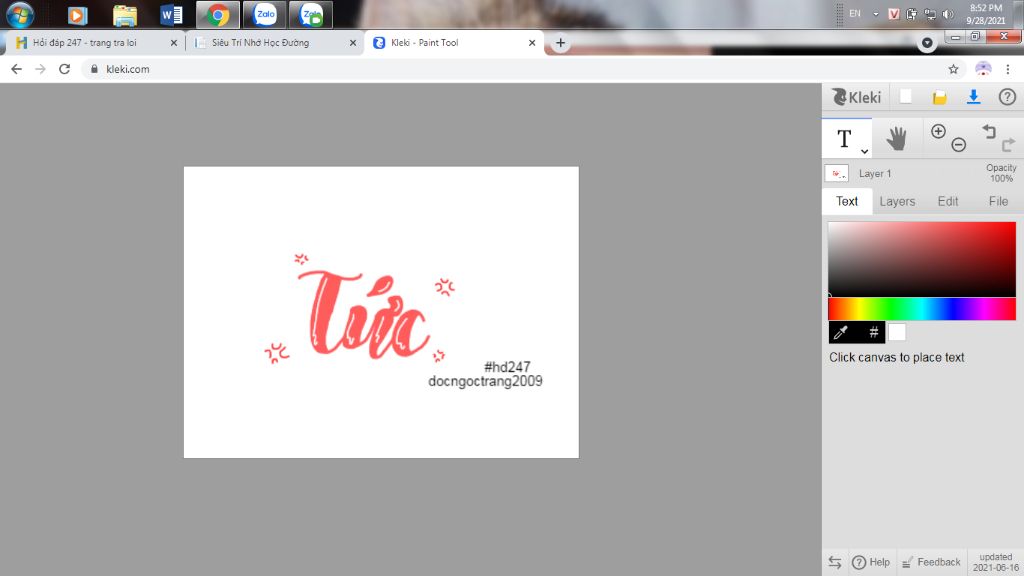Viewport: 1024px width, 576px height.
Task: Pick a shade in the saturation color box
Action: (922, 259)
